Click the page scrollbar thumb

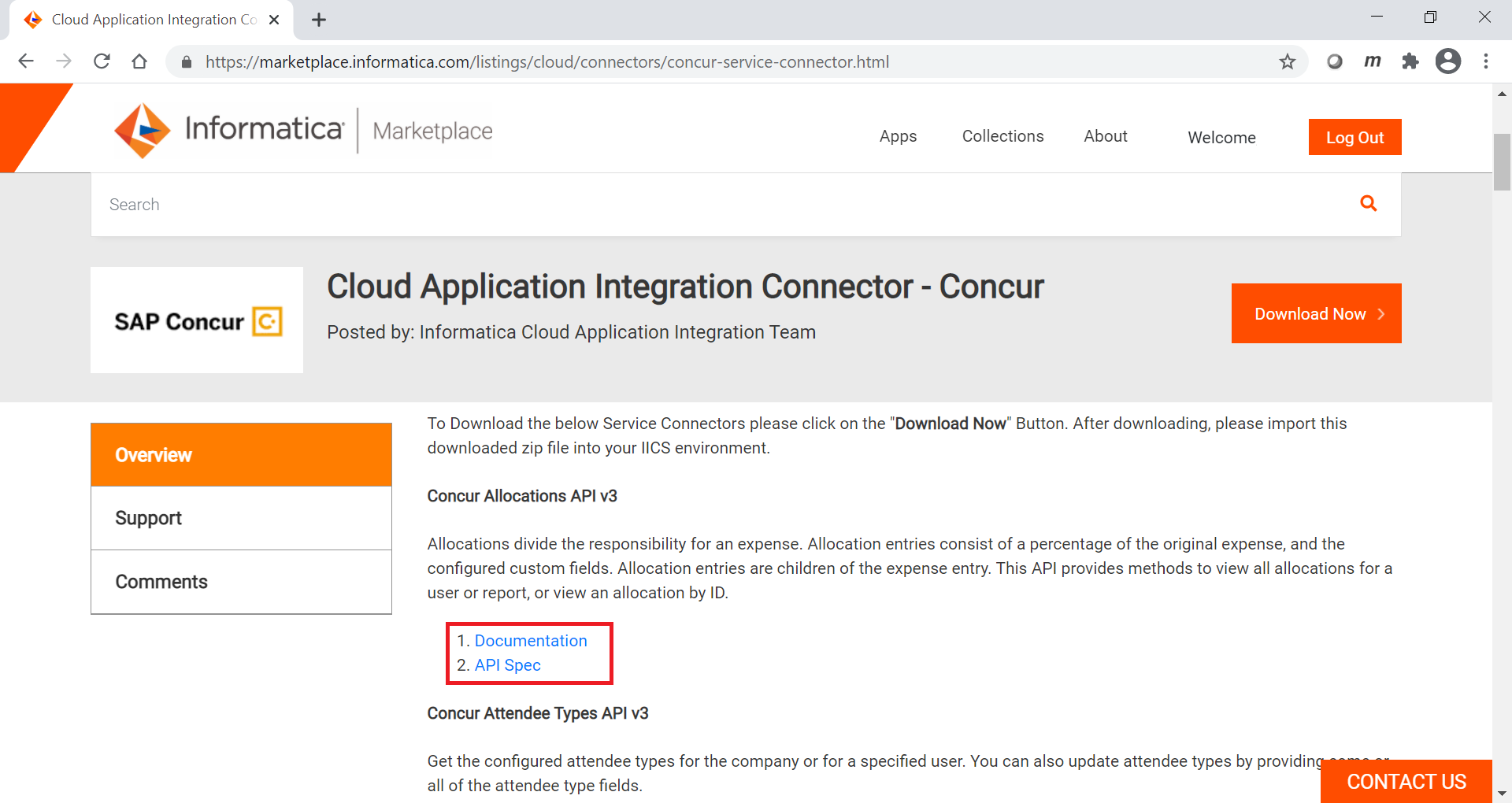coord(1502,162)
